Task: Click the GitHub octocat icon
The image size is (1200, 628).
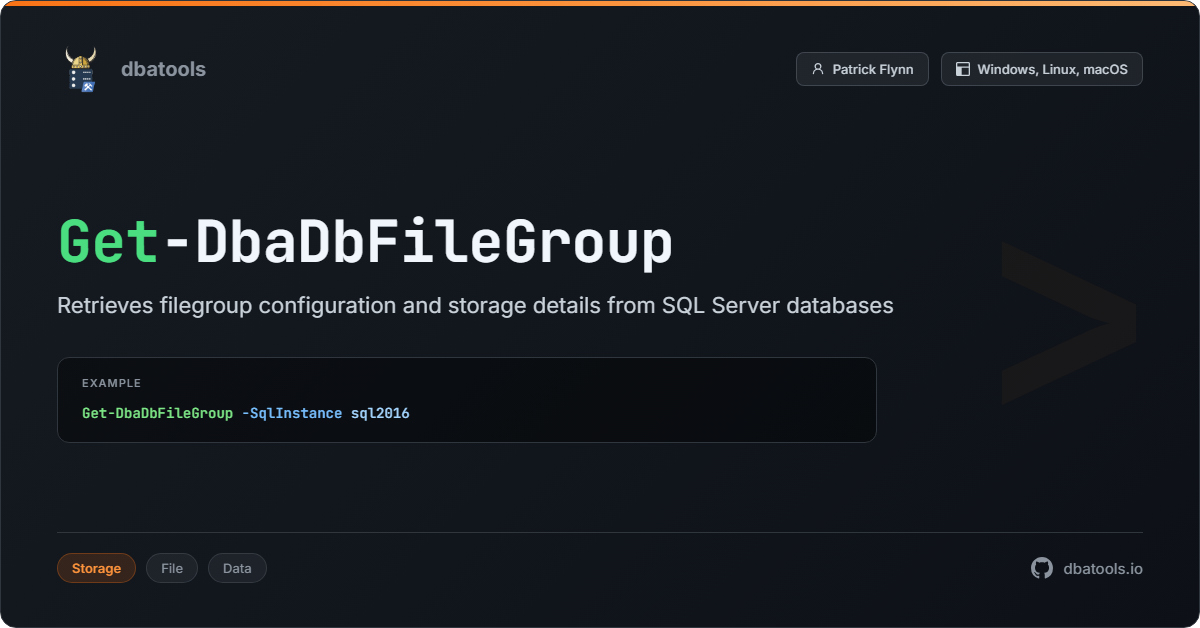Action: (1042, 568)
